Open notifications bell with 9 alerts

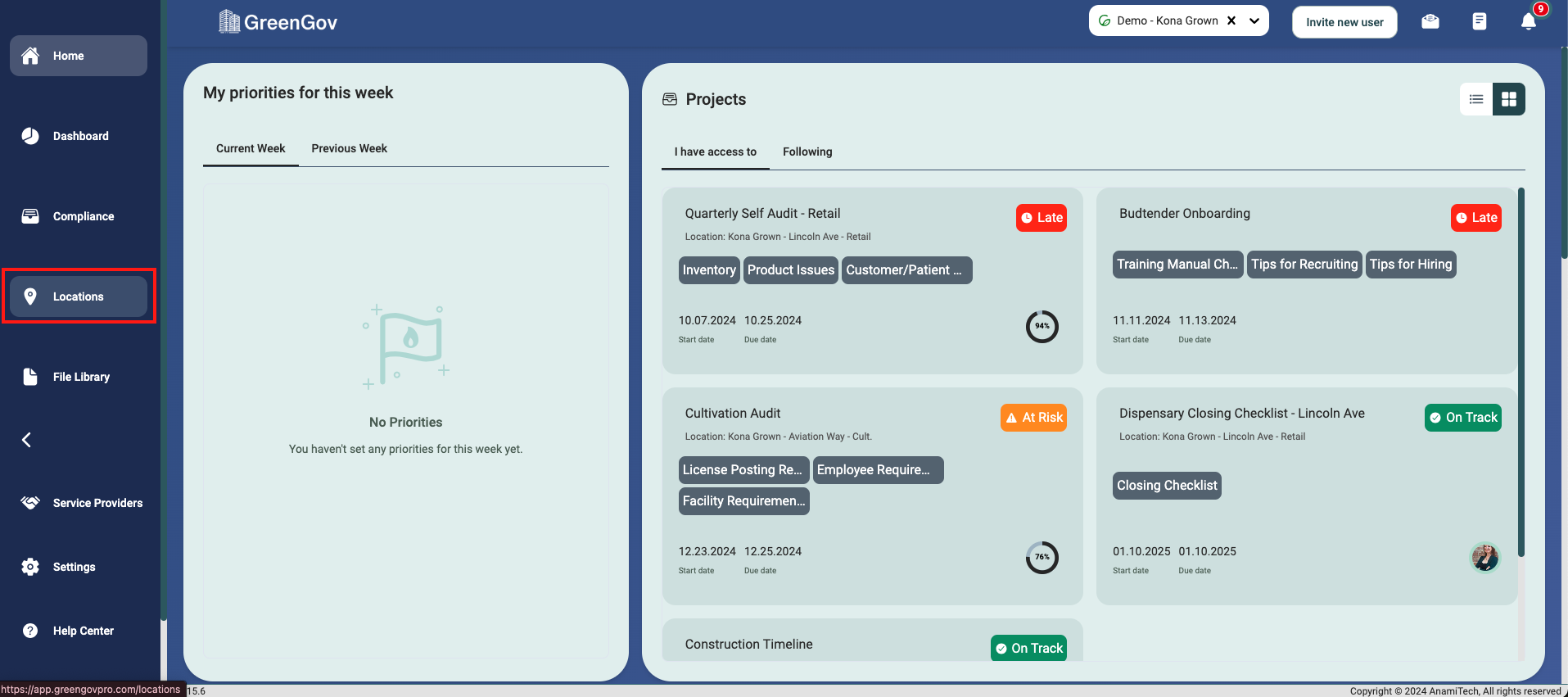coord(1528,21)
